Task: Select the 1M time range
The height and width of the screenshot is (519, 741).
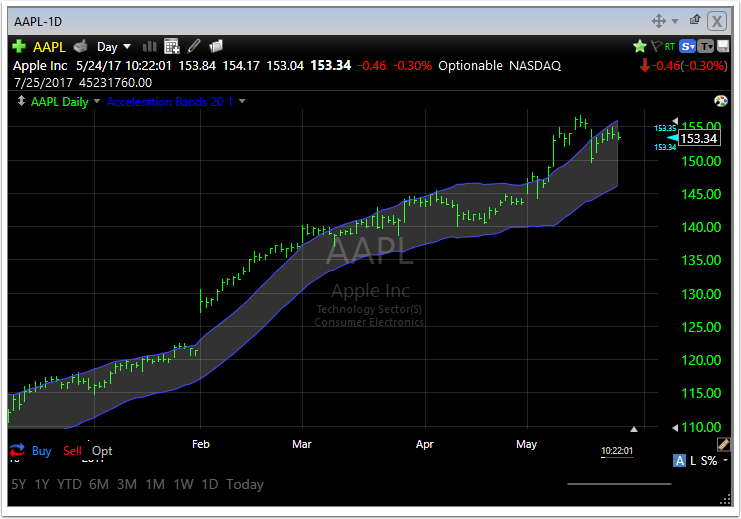Action: 155,484
